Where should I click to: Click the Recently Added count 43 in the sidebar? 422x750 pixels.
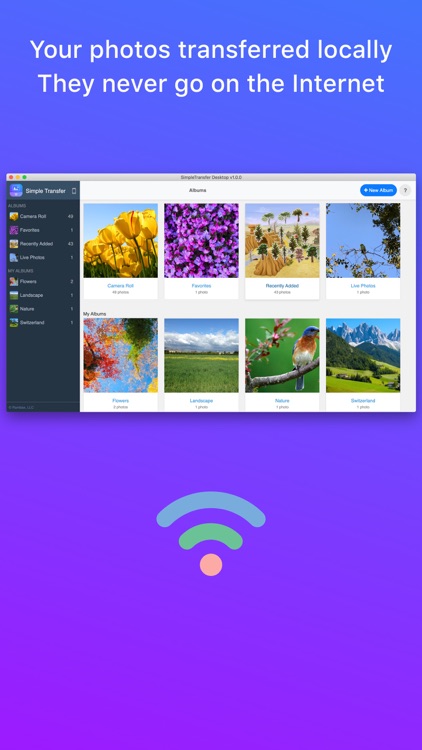point(70,244)
